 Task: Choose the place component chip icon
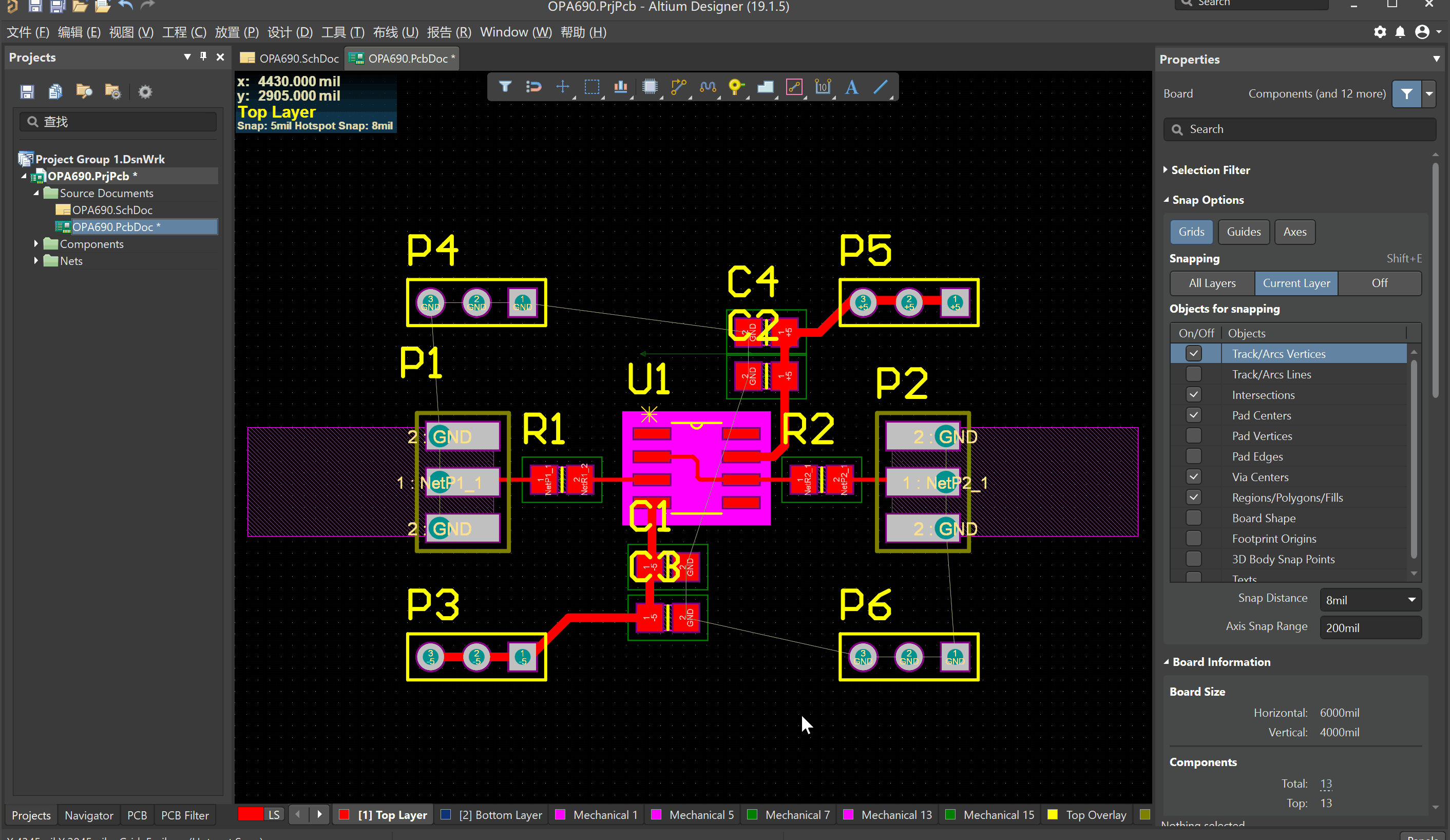[650, 87]
